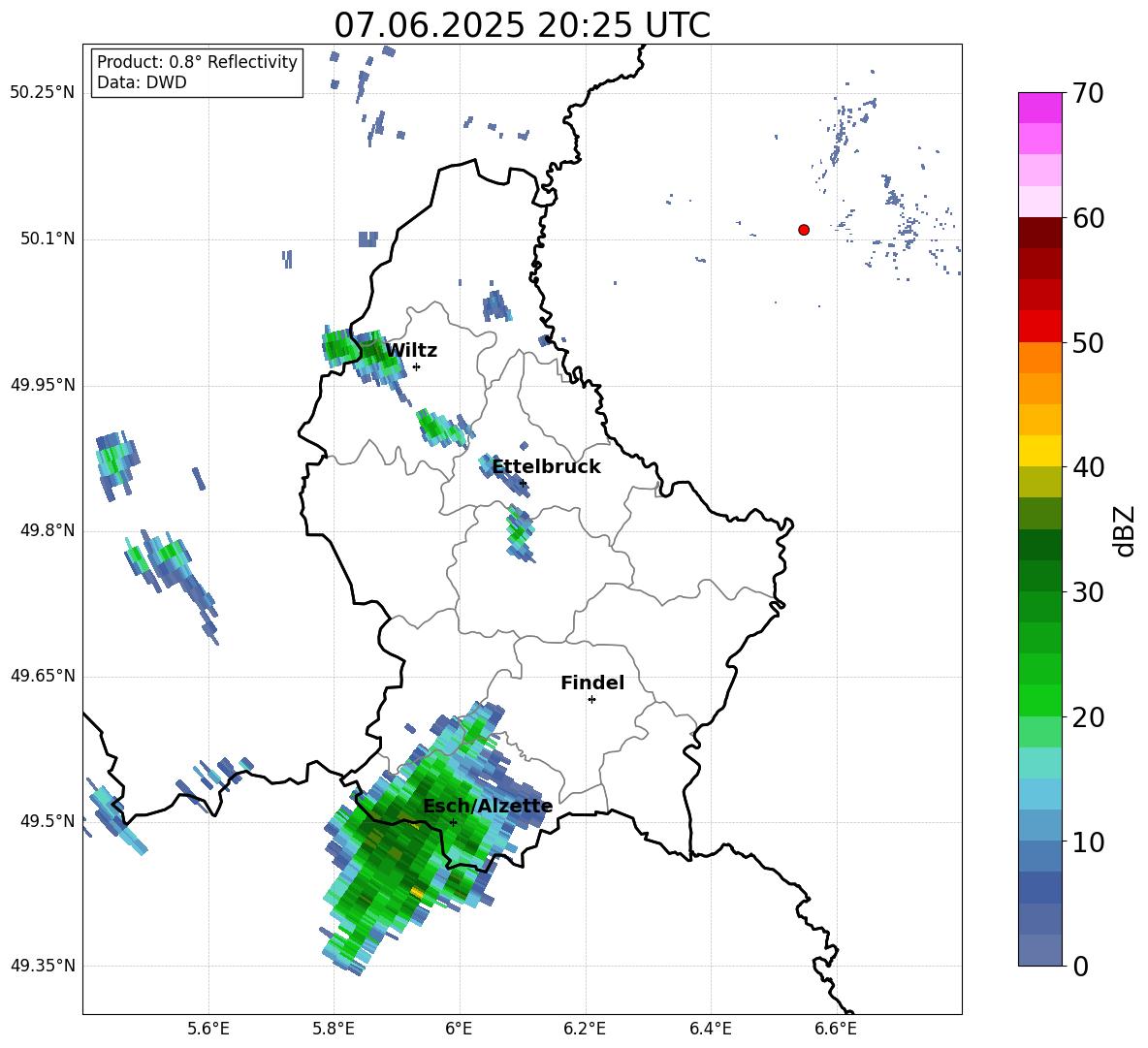Click the 5.6°E longitude label
The height and width of the screenshot is (1048, 1148).
point(208,1029)
